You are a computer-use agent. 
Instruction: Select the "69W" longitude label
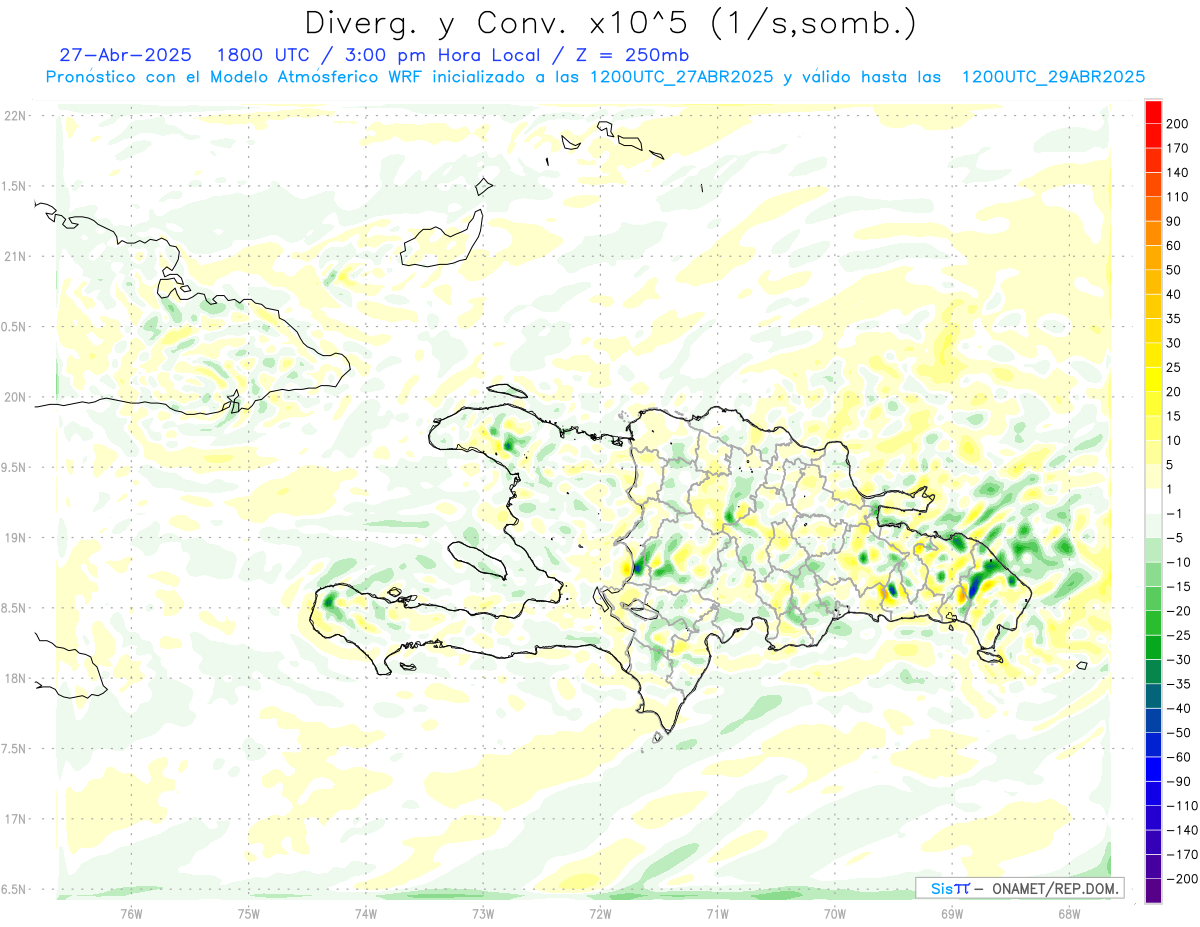pos(952,914)
